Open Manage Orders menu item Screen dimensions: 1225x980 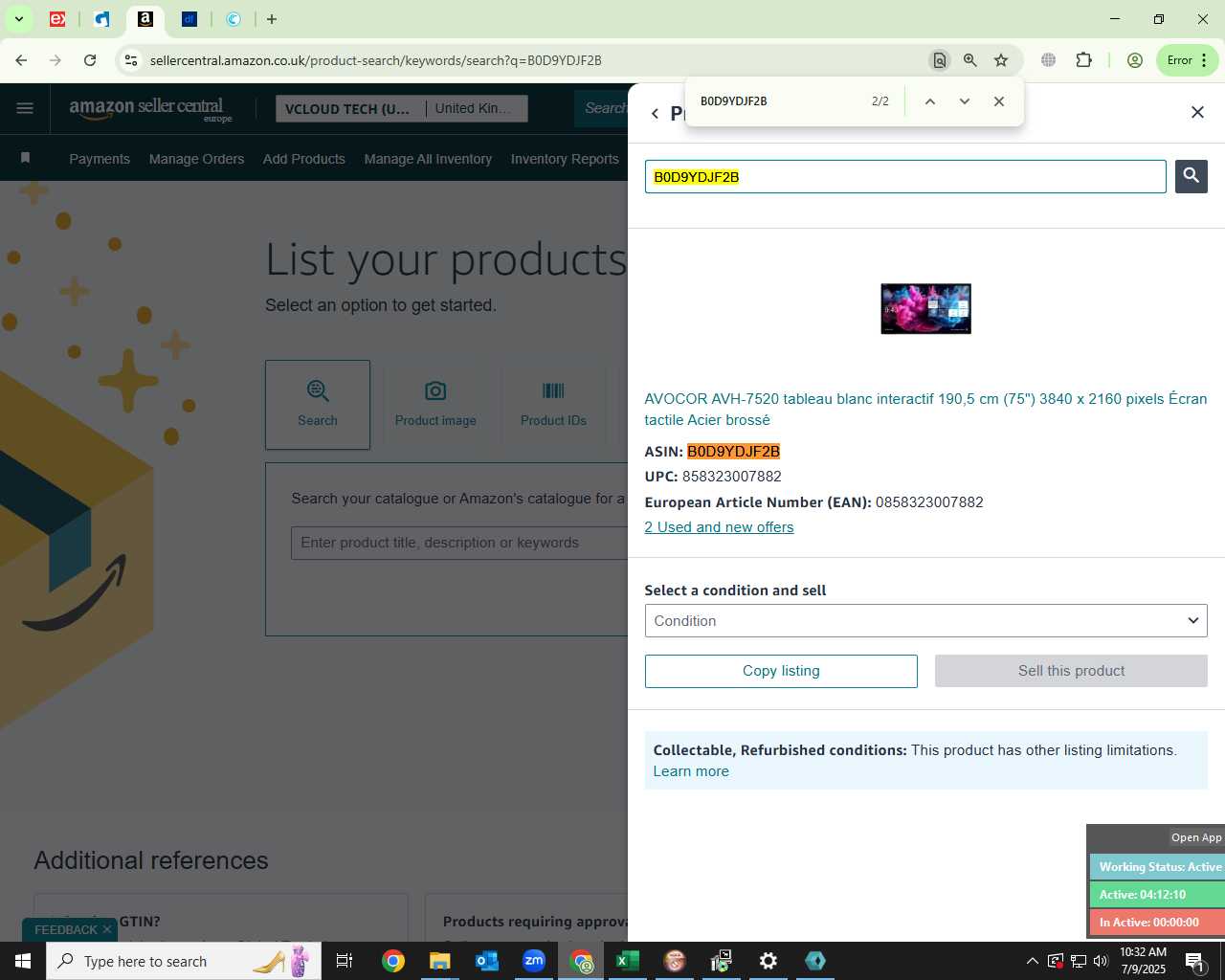[x=196, y=159]
